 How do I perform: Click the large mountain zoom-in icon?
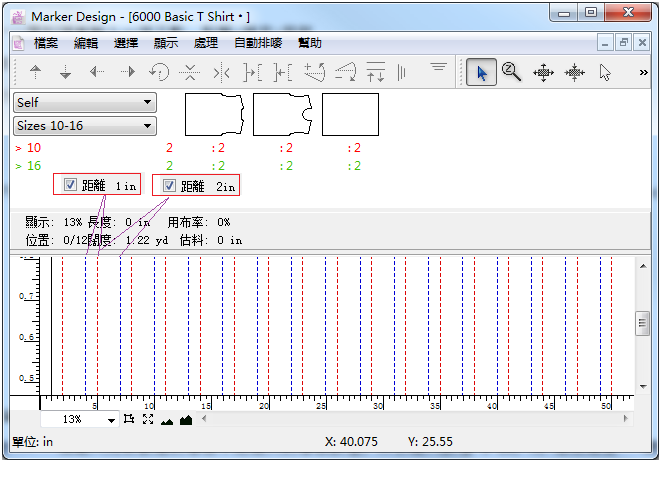[x=186, y=420]
